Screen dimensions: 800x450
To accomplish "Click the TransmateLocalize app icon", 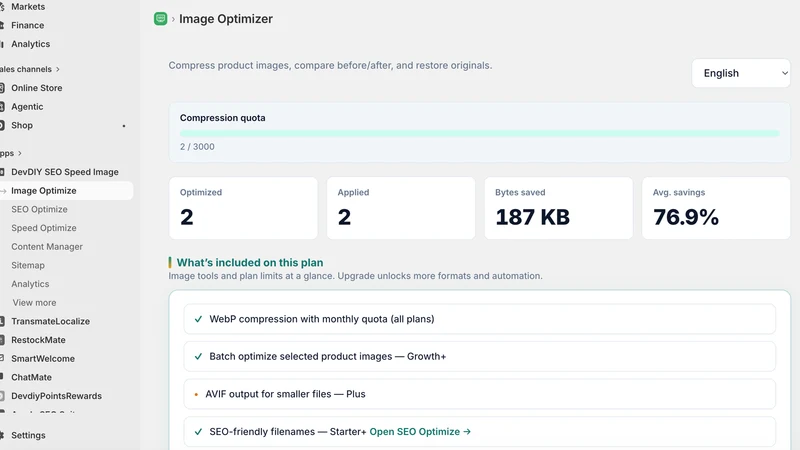I will [2, 321].
